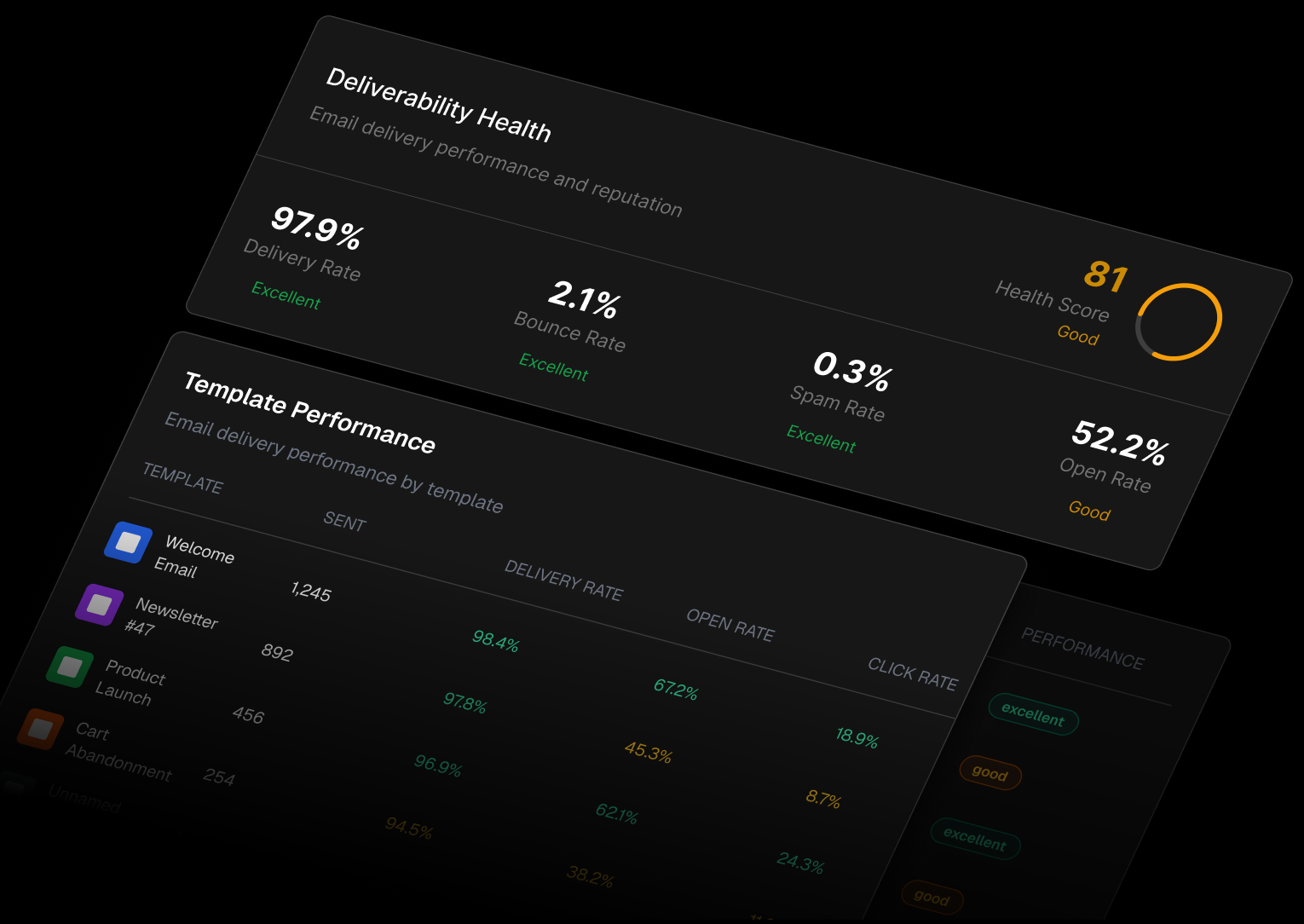The image size is (1304, 924).
Task: Click the Email delivery performance and reputation subtitle
Action: [x=496, y=162]
